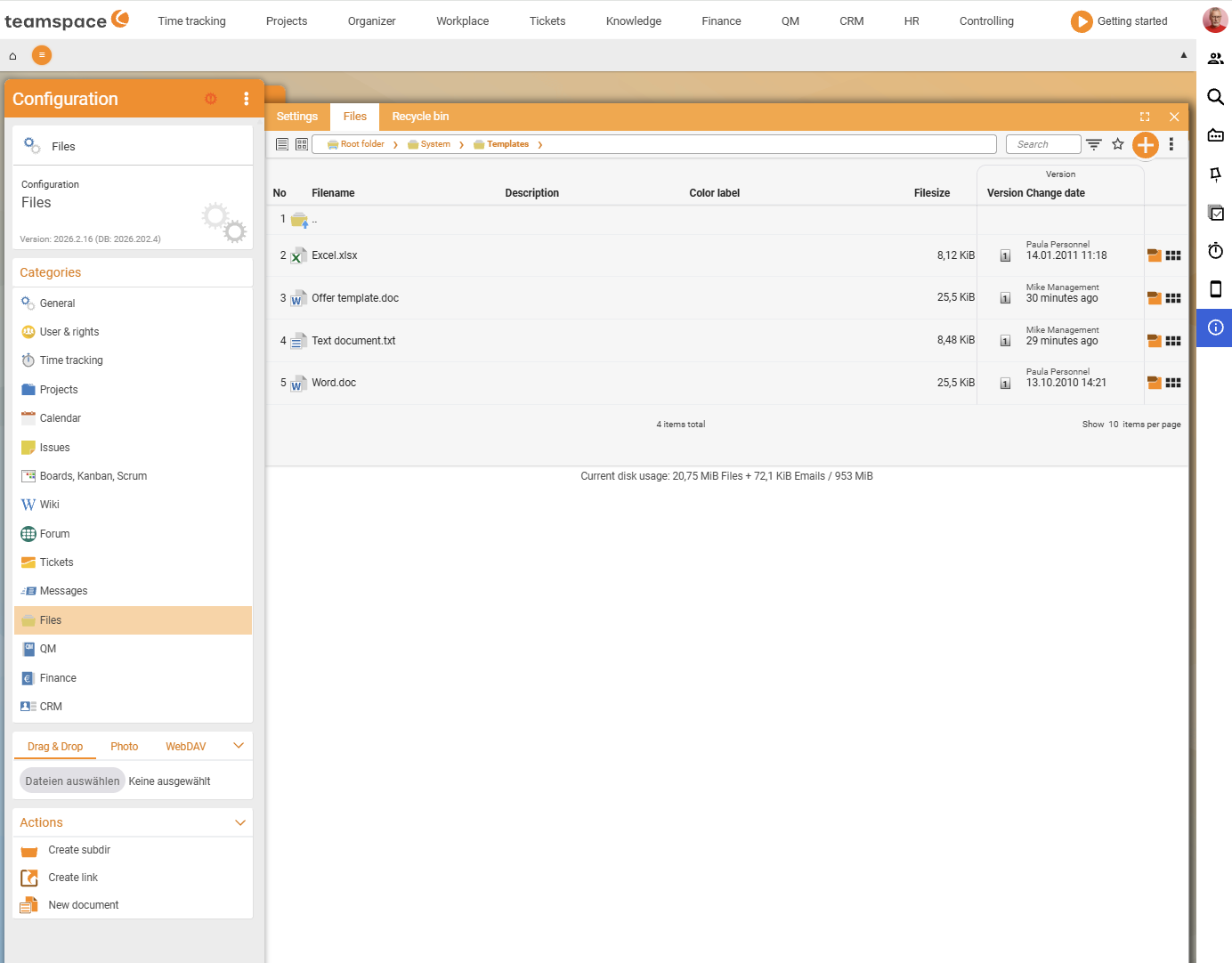Image resolution: width=1232 pixels, height=963 pixels.
Task: Click the home icon below the logo
Action: [x=12, y=56]
